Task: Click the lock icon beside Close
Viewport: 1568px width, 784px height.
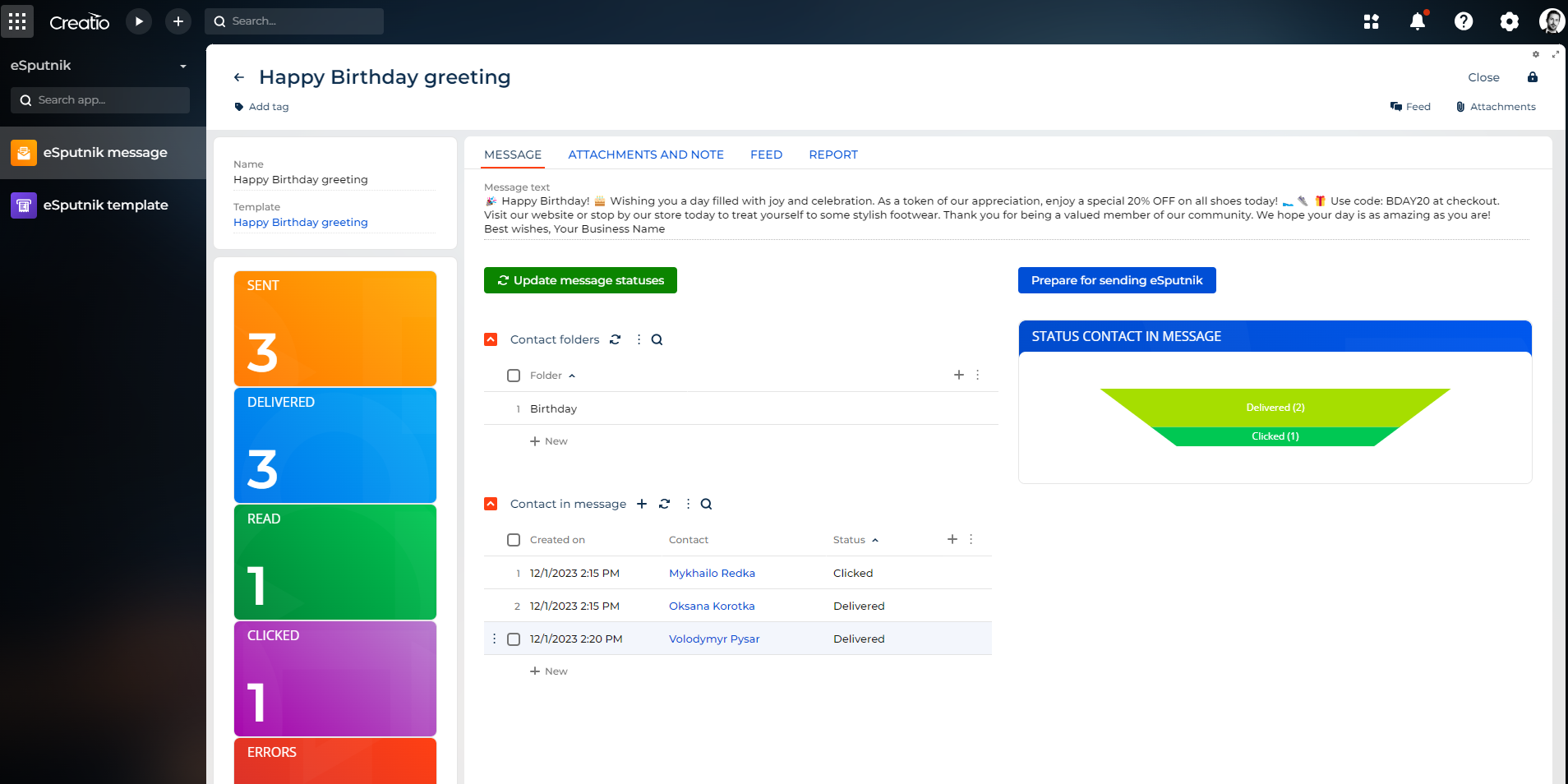Action: tap(1533, 77)
